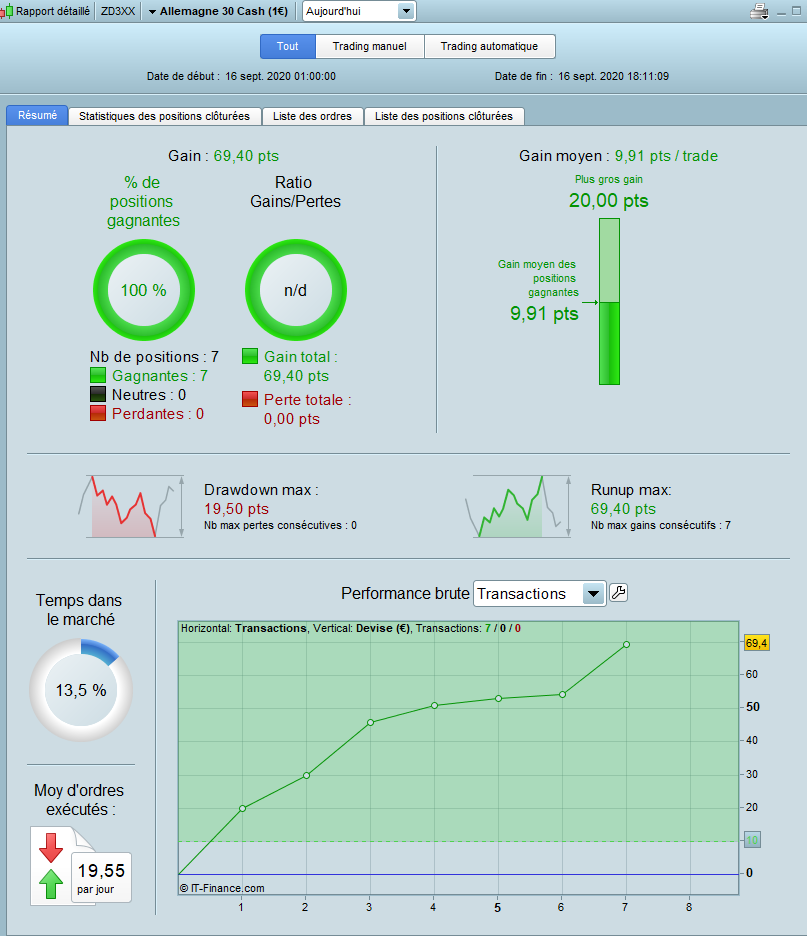Screen dimensions: 807x936
Task: Click the Runup 69,40 pts value
Action: (x=623, y=509)
